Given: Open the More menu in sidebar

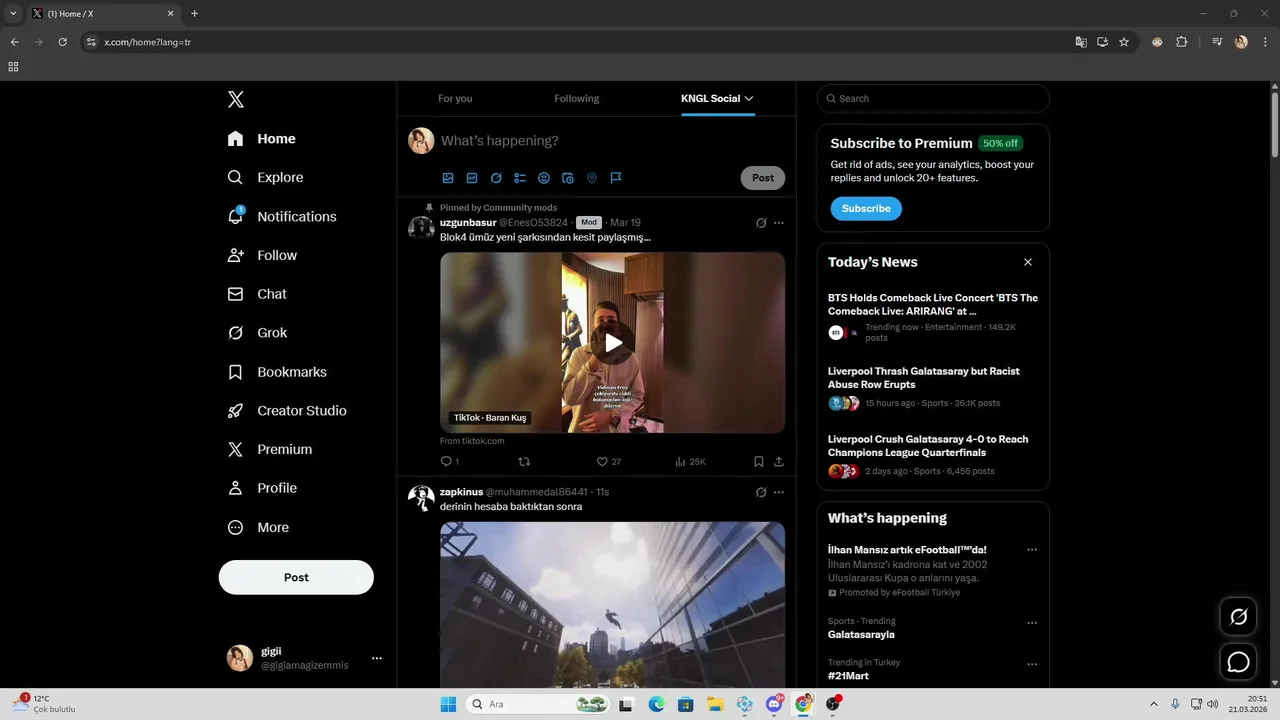Looking at the screenshot, I should [258, 527].
